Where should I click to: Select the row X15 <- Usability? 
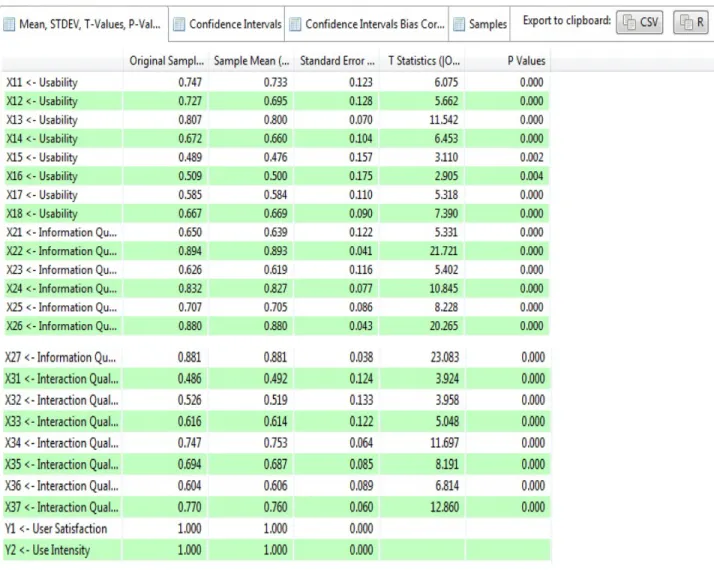[x=276, y=158]
